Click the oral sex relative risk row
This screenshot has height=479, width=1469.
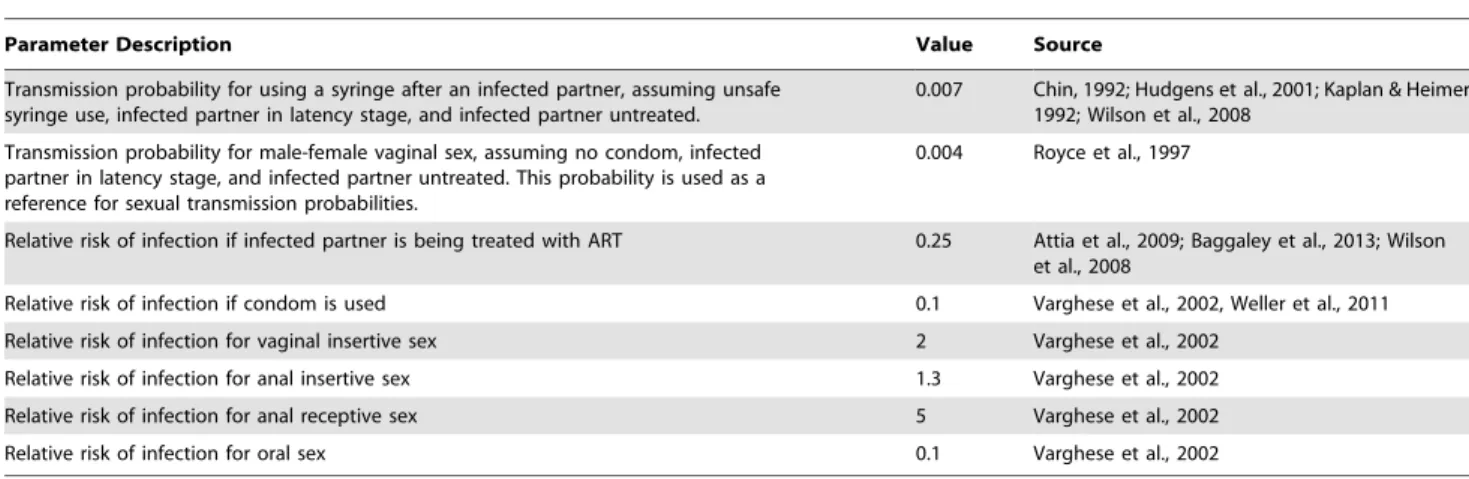pyautogui.click(x=734, y=453)
